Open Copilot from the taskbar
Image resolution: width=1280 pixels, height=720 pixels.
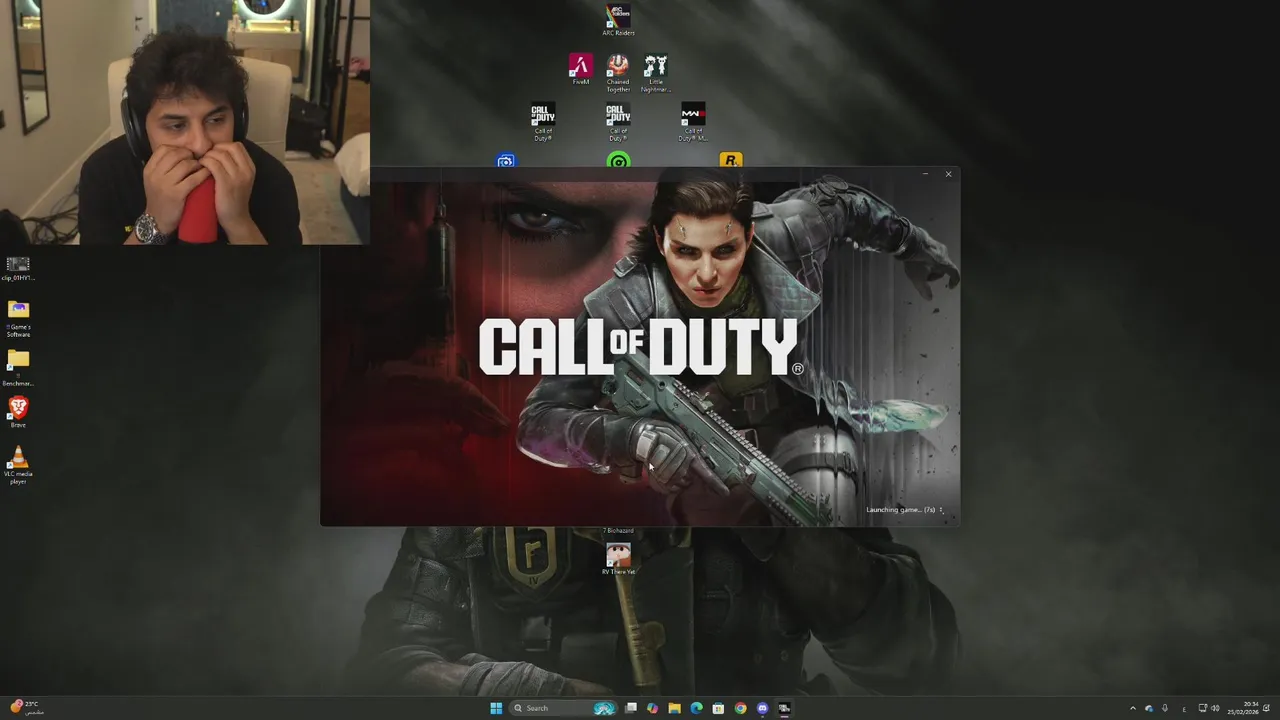click(653, 708)
